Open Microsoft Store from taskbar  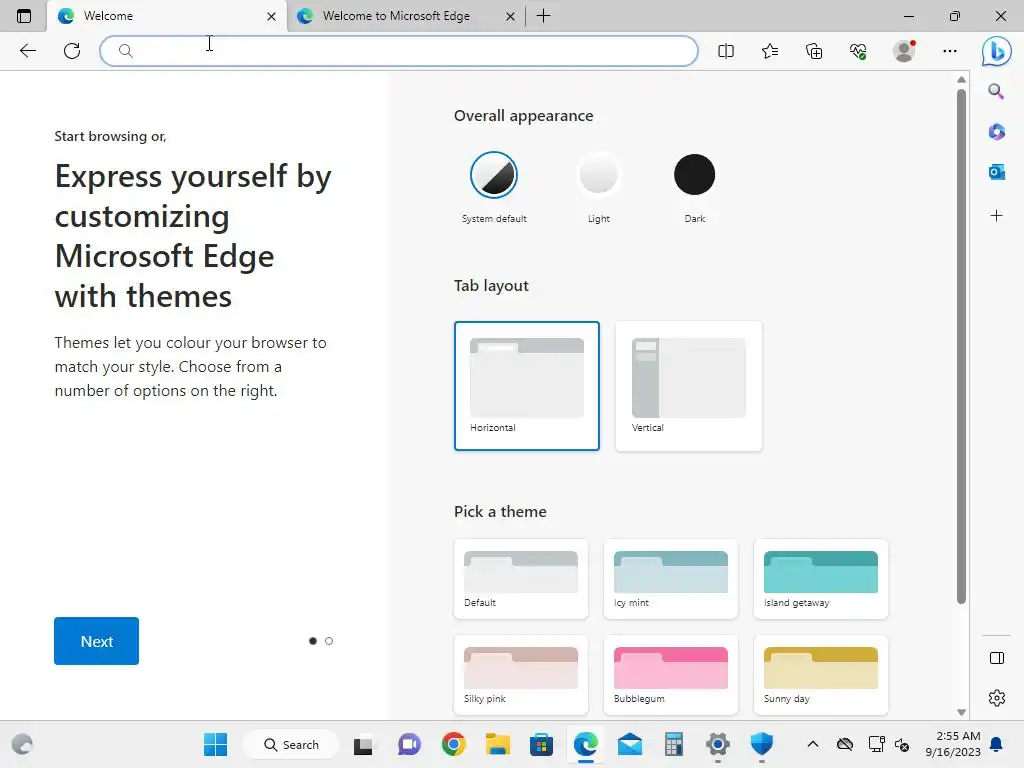click(541, 744)
